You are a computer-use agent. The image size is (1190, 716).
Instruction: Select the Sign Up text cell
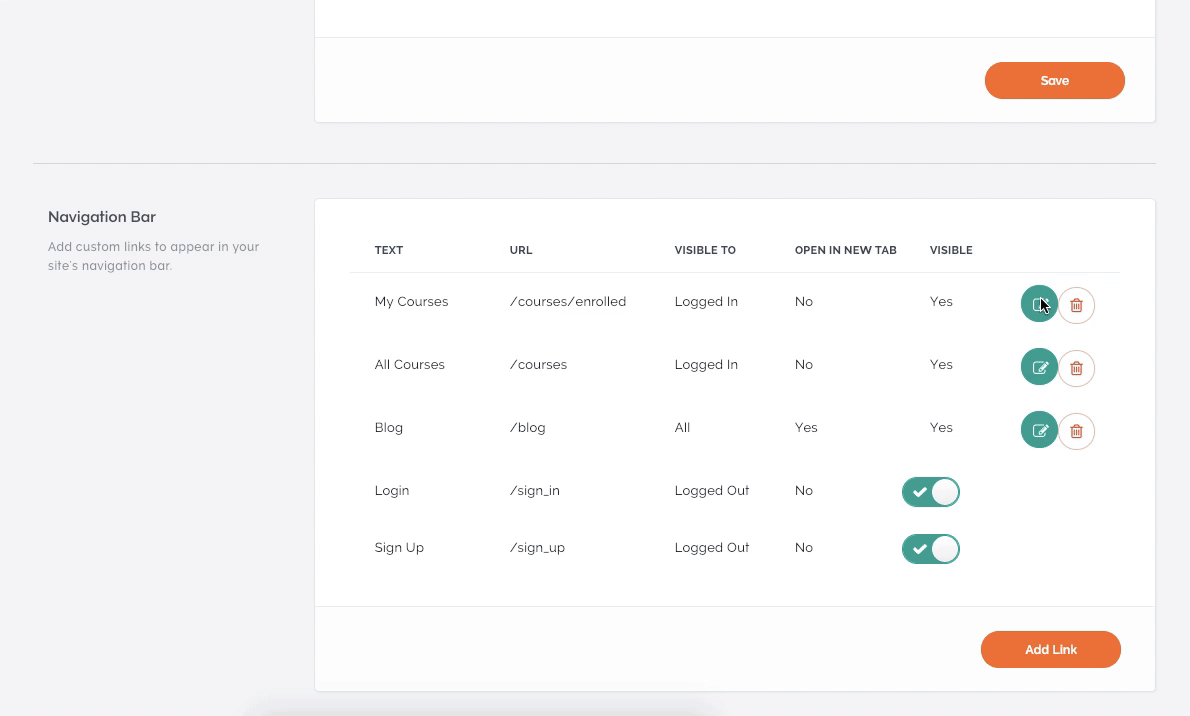click(399, 547)
